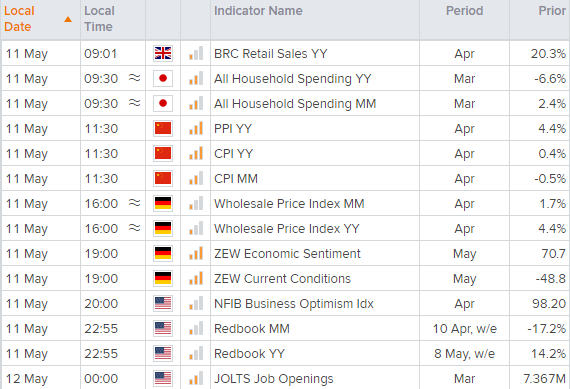
Task: Click the Period column header
Action: click(465, 11)
